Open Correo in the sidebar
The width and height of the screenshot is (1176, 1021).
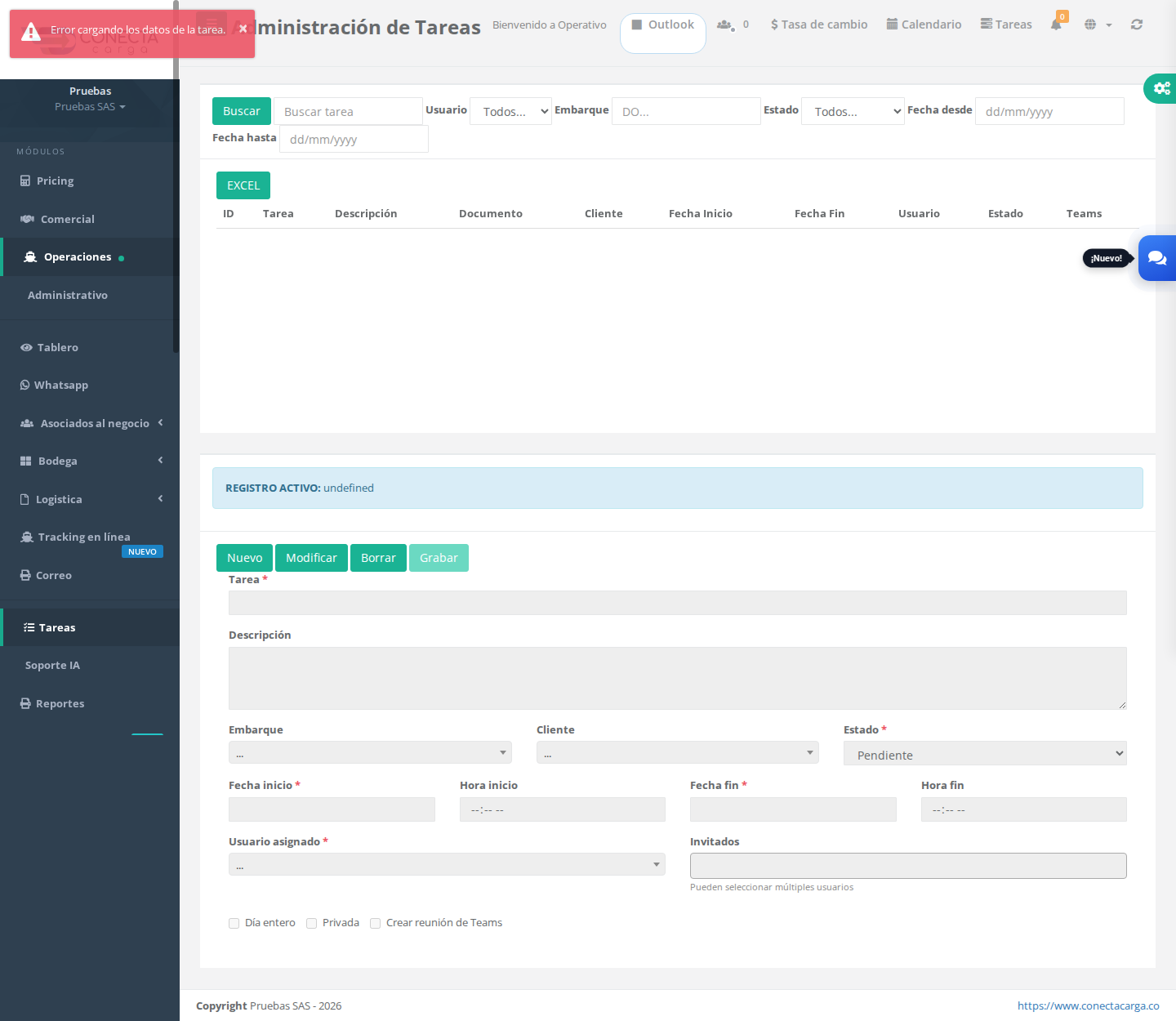click(90, 575)
